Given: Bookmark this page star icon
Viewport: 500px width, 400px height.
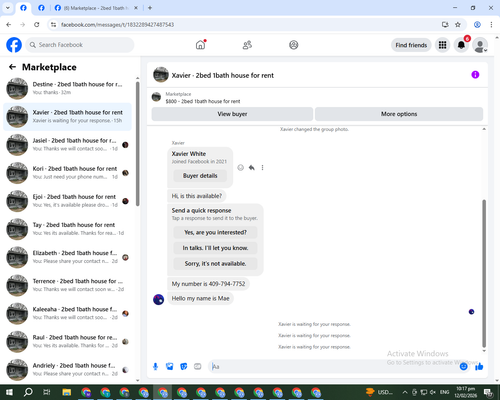Looking at the screenshot, I should (x=458, y=25).
